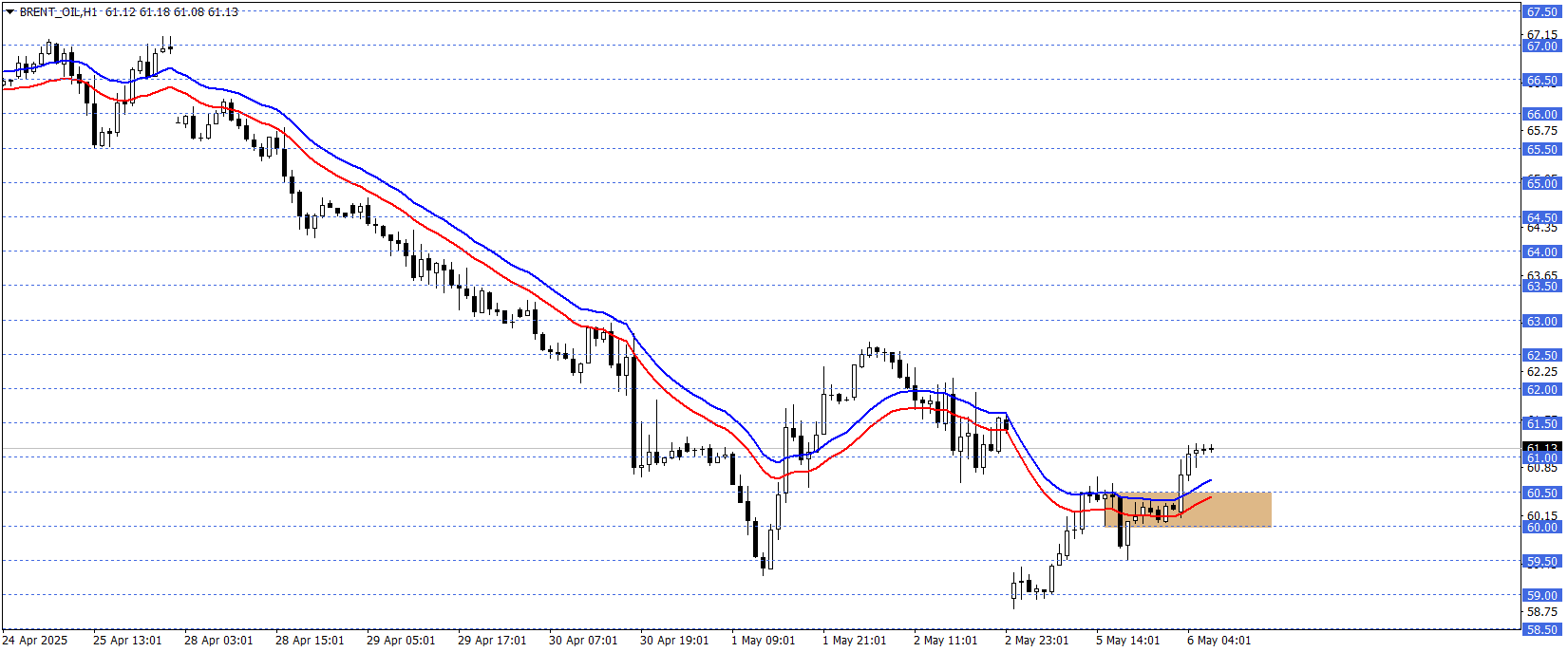1568x652 pixels.
Task: Click the 60.00 price level label
Action: 1543,527
